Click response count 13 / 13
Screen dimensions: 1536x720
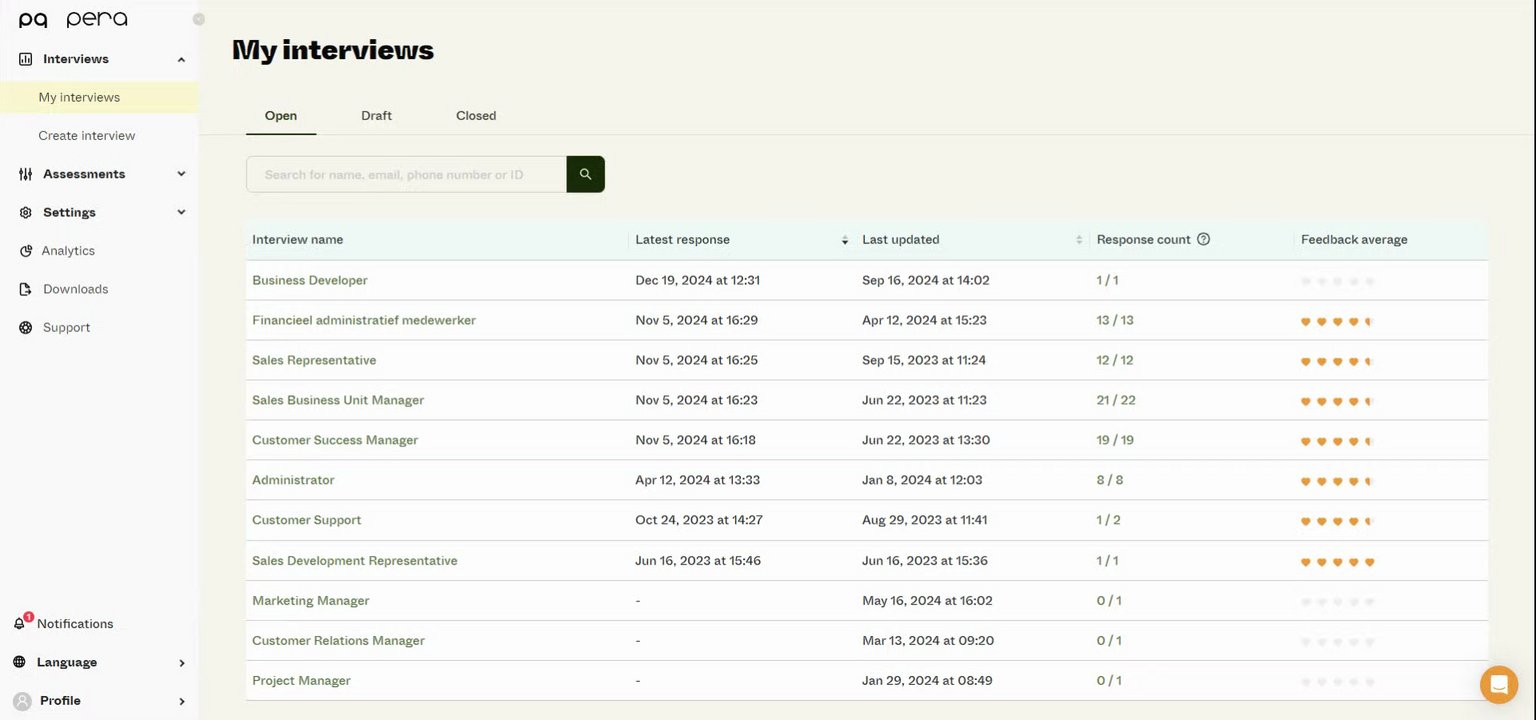click(x=1115, y=320)
